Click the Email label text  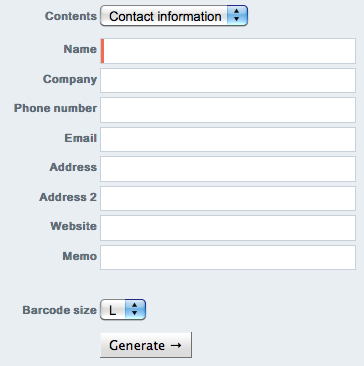pyautogui.click(x=81, y=138)
